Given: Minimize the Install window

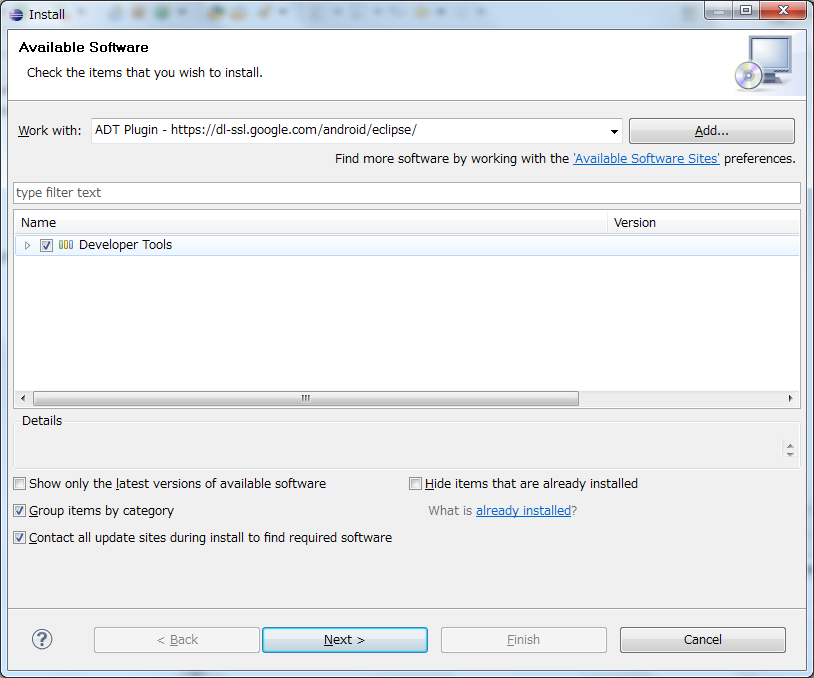Looking at the screenshot, I should [718, 10].
